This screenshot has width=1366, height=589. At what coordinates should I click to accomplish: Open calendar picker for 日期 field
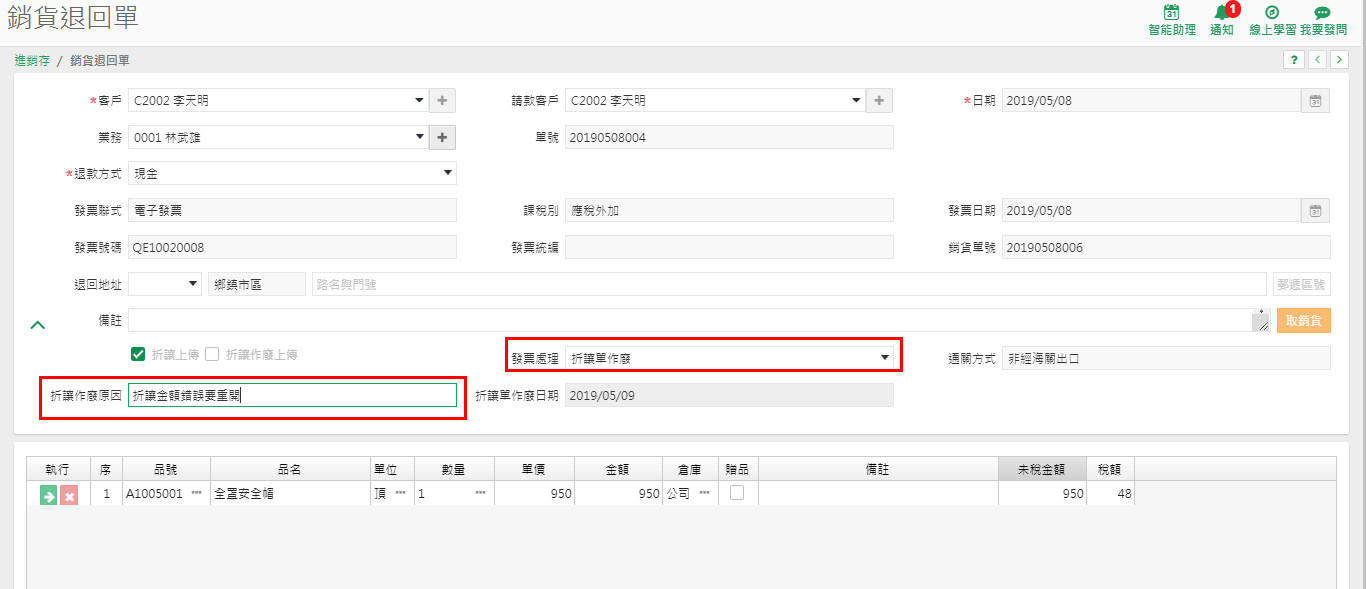tap(1316, 100)
